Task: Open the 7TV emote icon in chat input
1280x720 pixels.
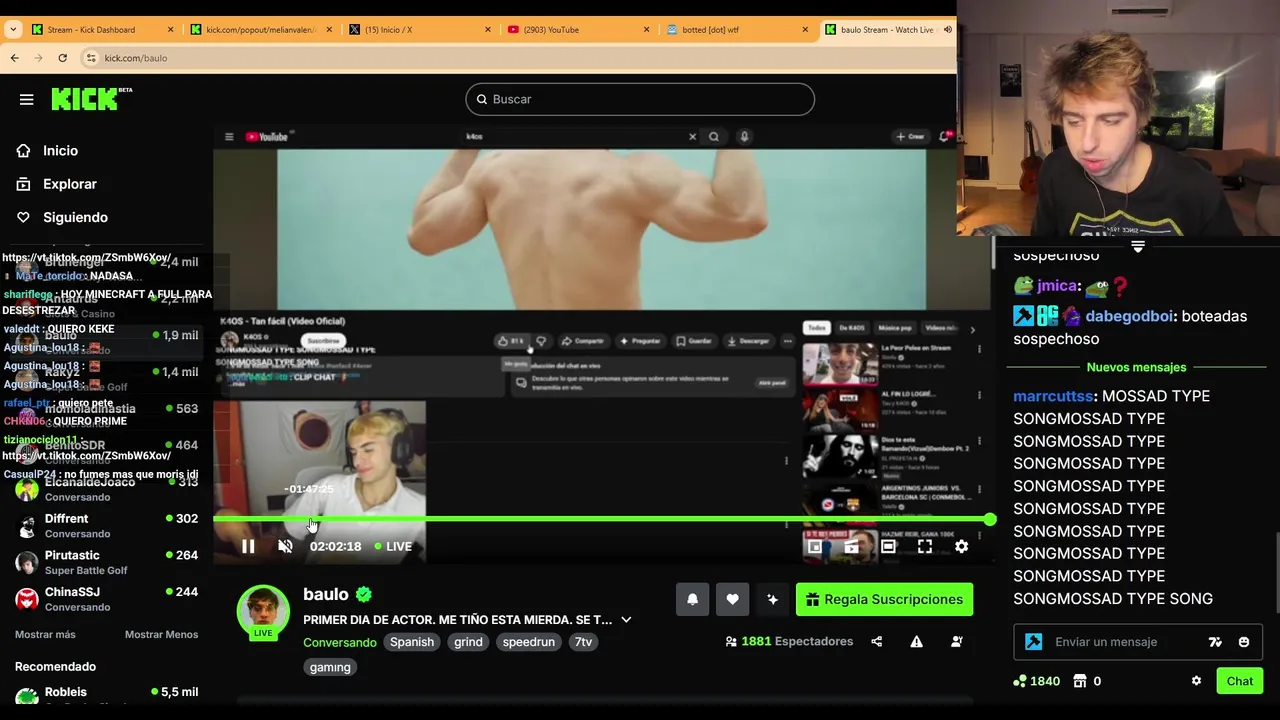Action: click(1215, 642)
